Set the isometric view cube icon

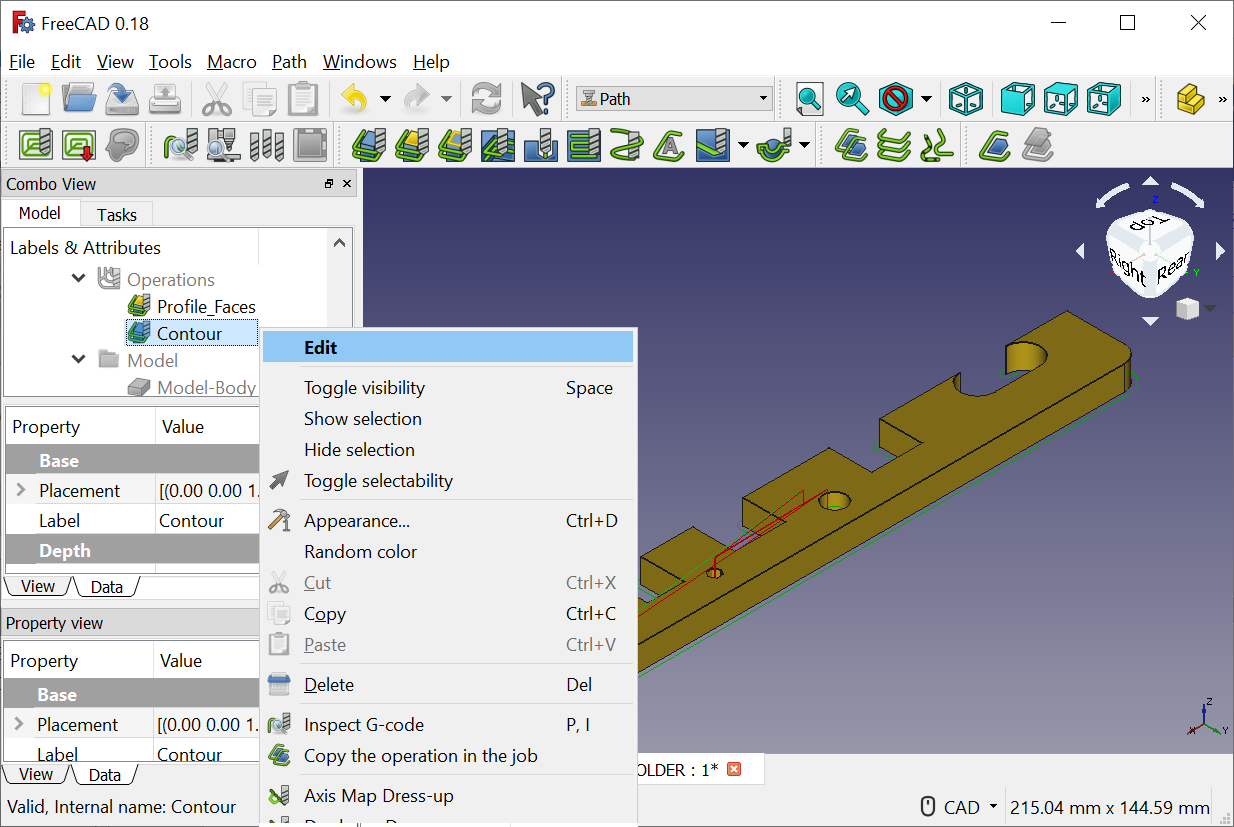click(966, 99)
